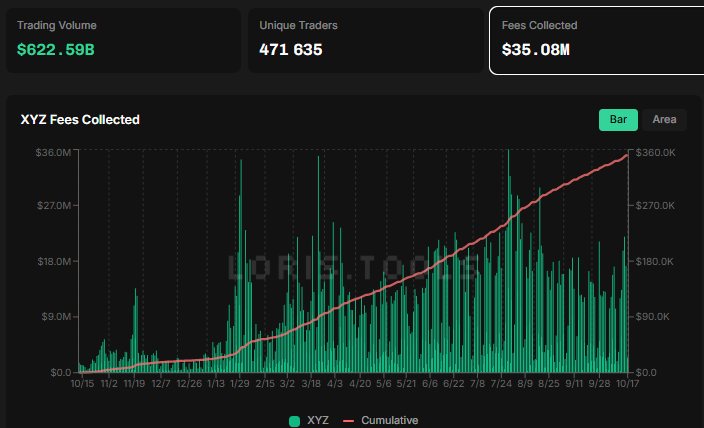Select the Unique Traders stat card
Viewport: 704px width, 428px height.
[x=366, y=40]
